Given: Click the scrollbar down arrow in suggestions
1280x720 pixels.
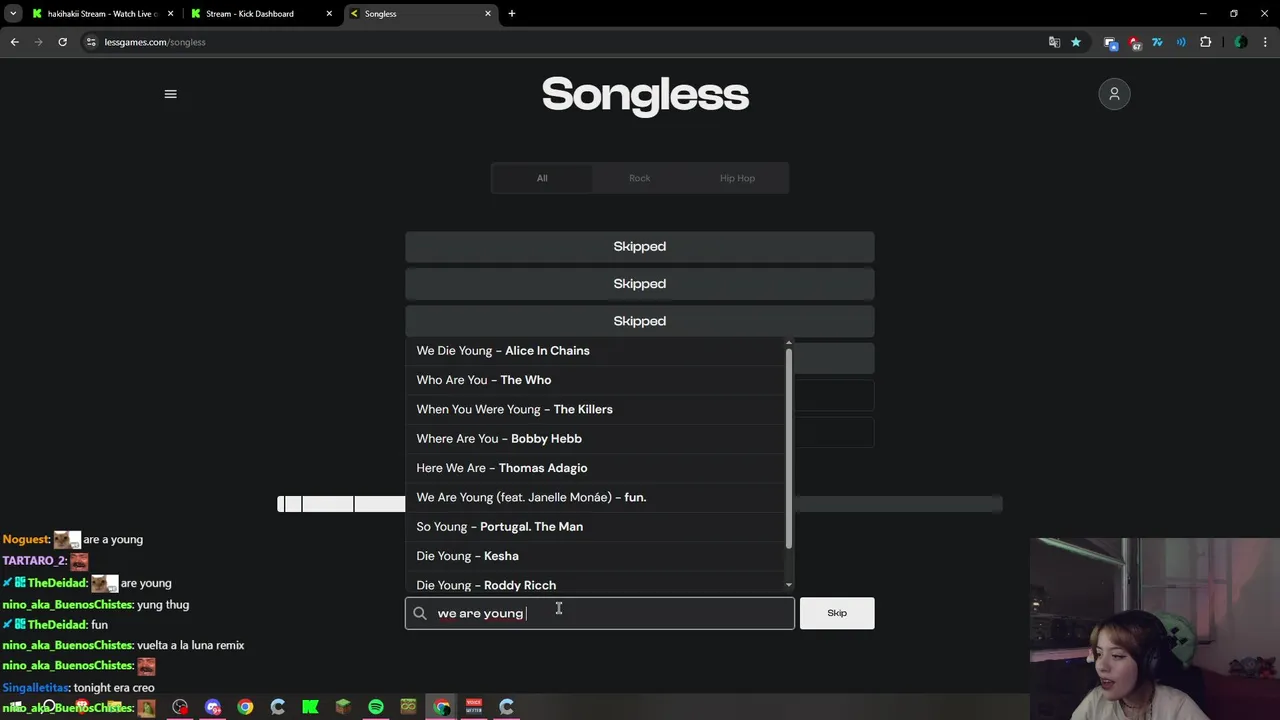Looking at the screenshot, I should 789,585.
